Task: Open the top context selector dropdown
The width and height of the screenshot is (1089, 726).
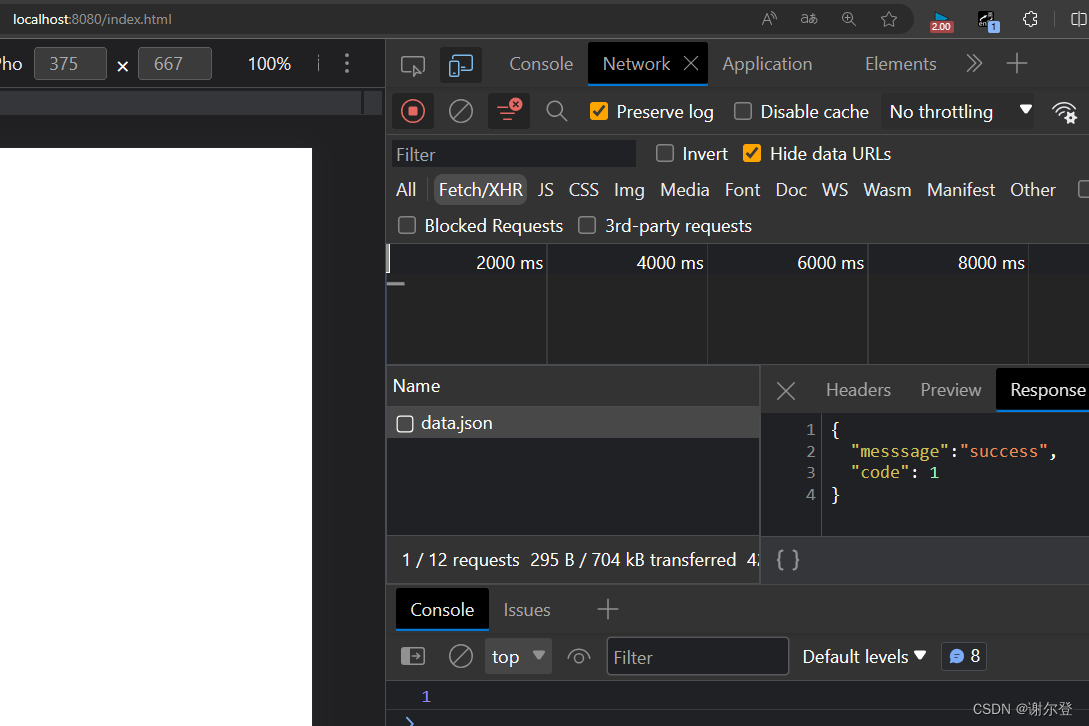Action: point(518,656)
